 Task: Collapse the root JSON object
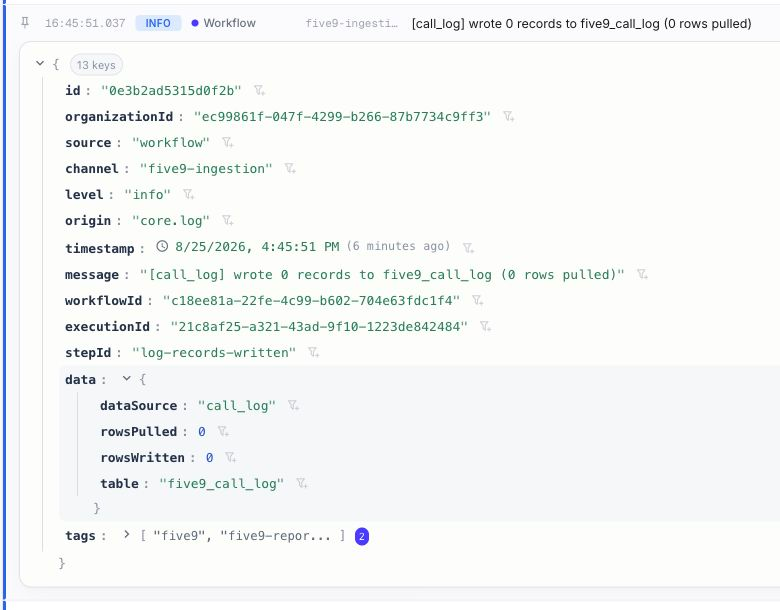point(40,64)
